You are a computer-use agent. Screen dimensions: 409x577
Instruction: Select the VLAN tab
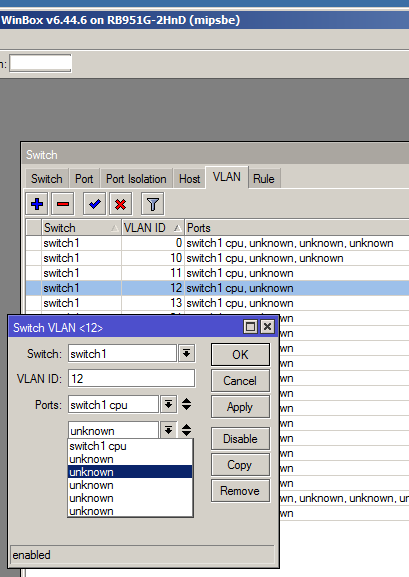(x=227, y=177)
